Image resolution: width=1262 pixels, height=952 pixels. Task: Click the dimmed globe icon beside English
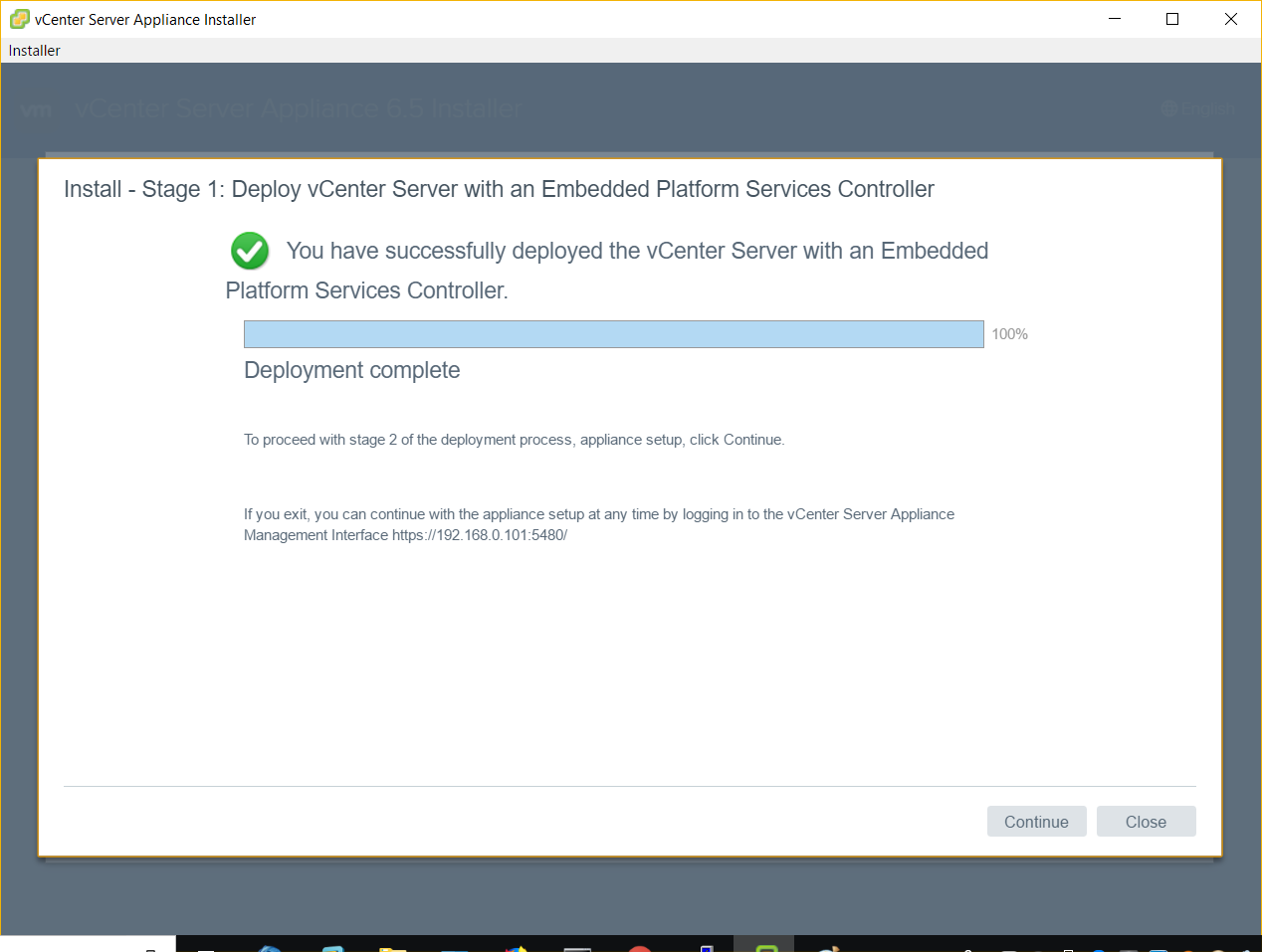(1169, 108)
